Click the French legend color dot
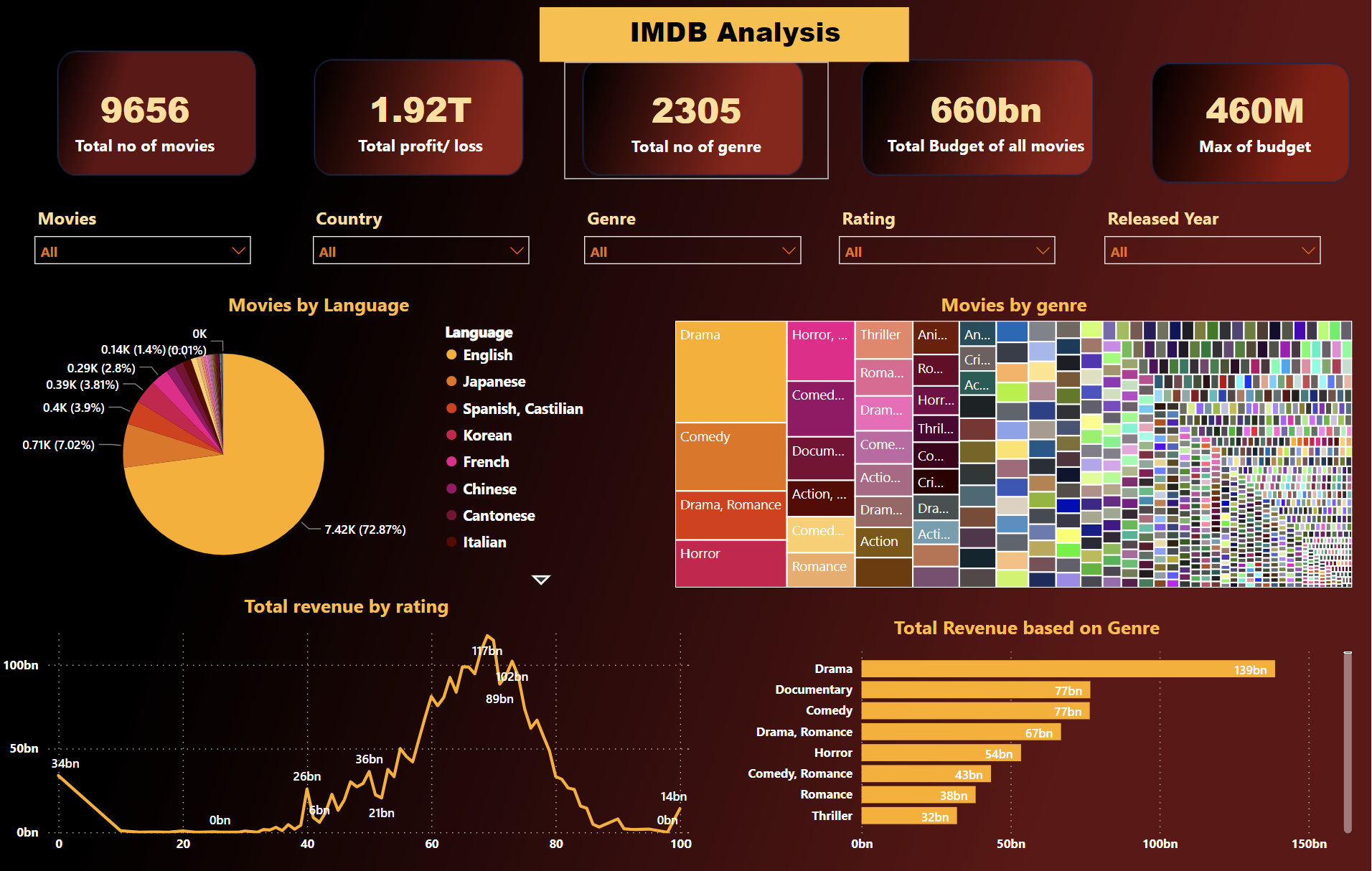1372x871 pixels. (x=451, y=461)
